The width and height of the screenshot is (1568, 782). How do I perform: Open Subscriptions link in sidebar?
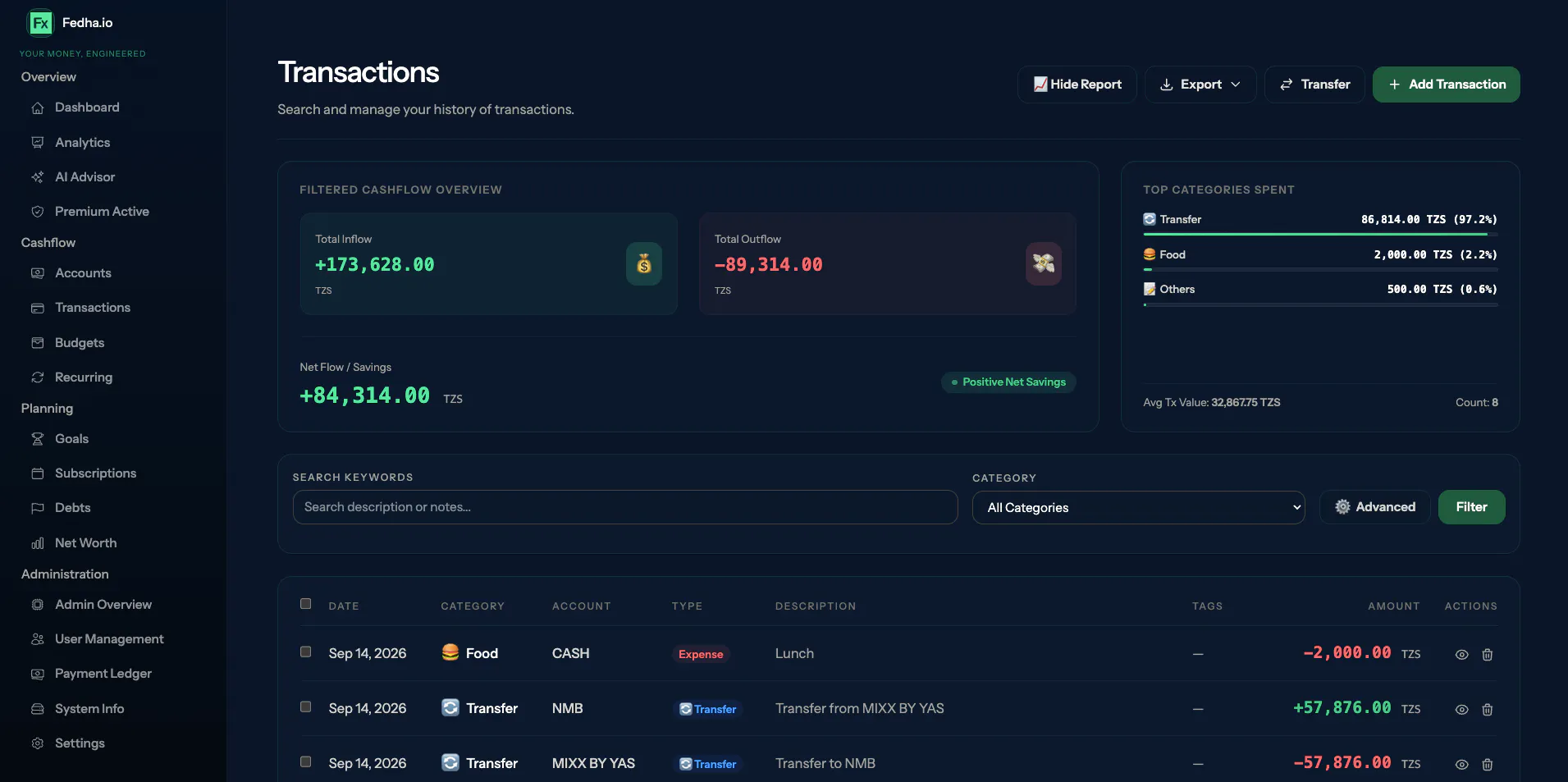coord(95,473)
